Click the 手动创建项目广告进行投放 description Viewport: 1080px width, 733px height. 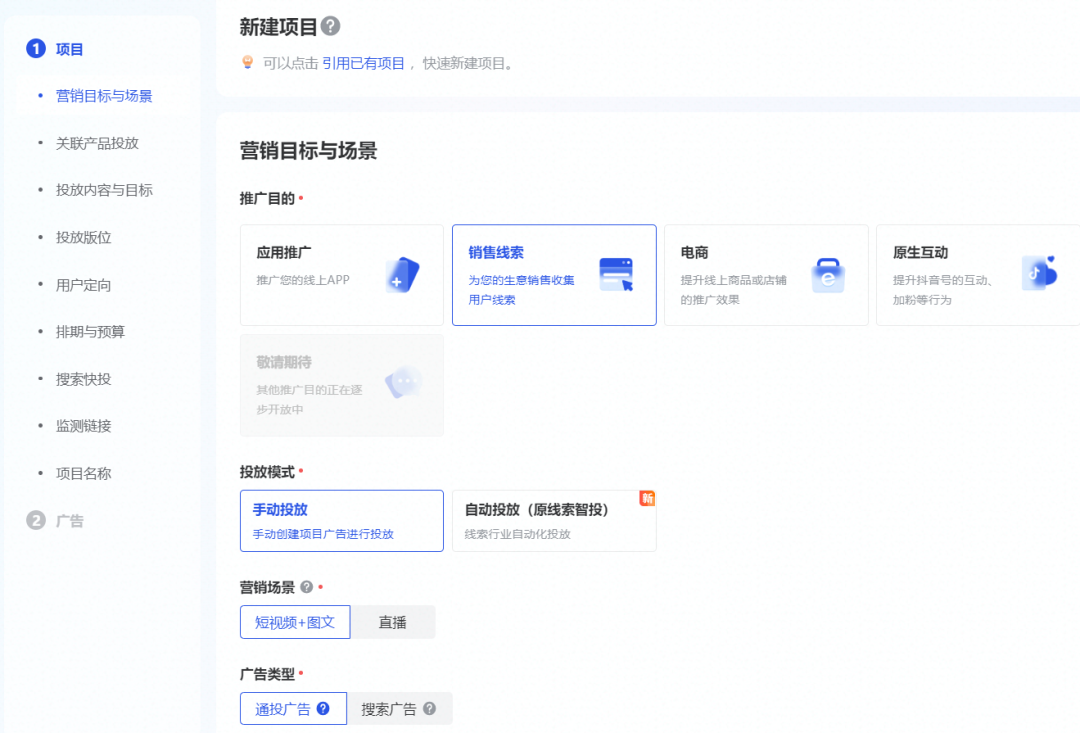click(323, 534)
